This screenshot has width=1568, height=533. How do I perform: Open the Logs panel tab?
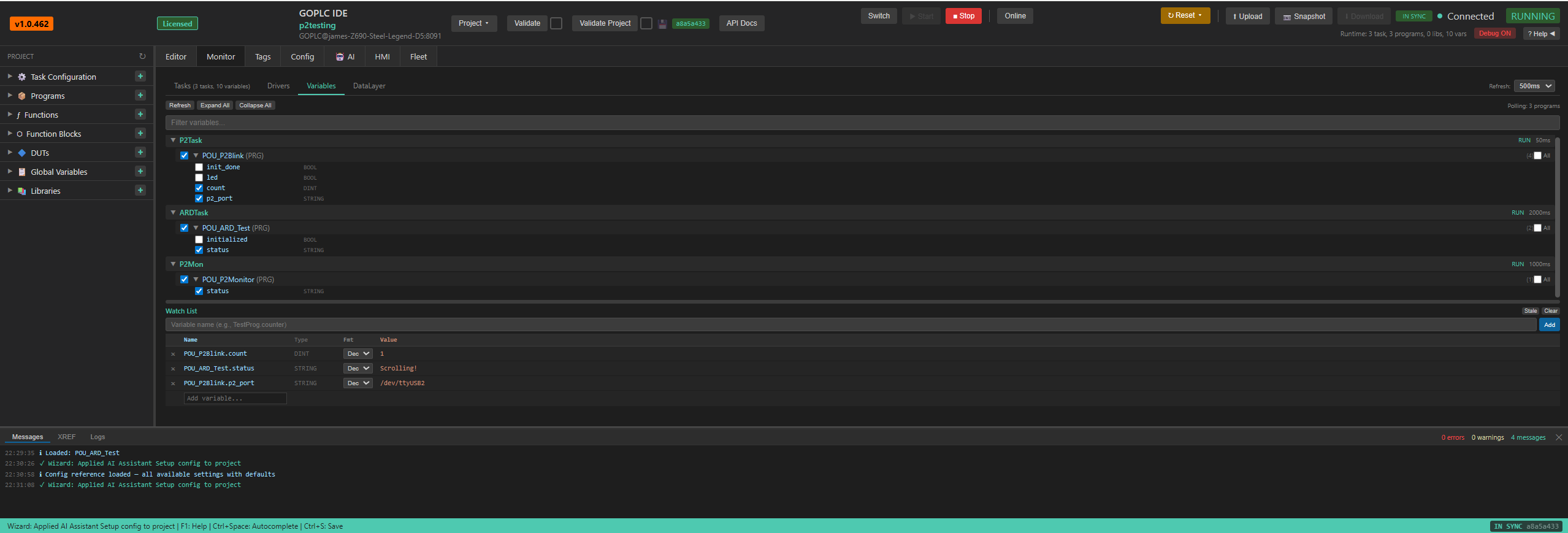[98, 437]
